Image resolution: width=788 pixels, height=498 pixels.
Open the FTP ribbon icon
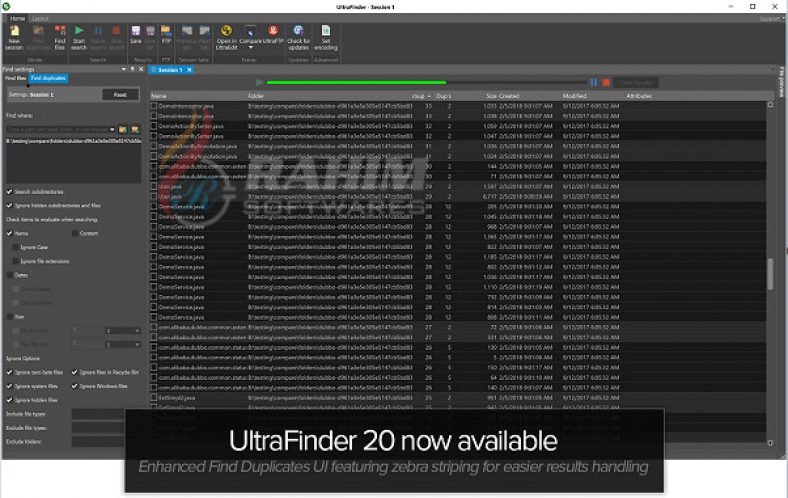pos(166,35)
